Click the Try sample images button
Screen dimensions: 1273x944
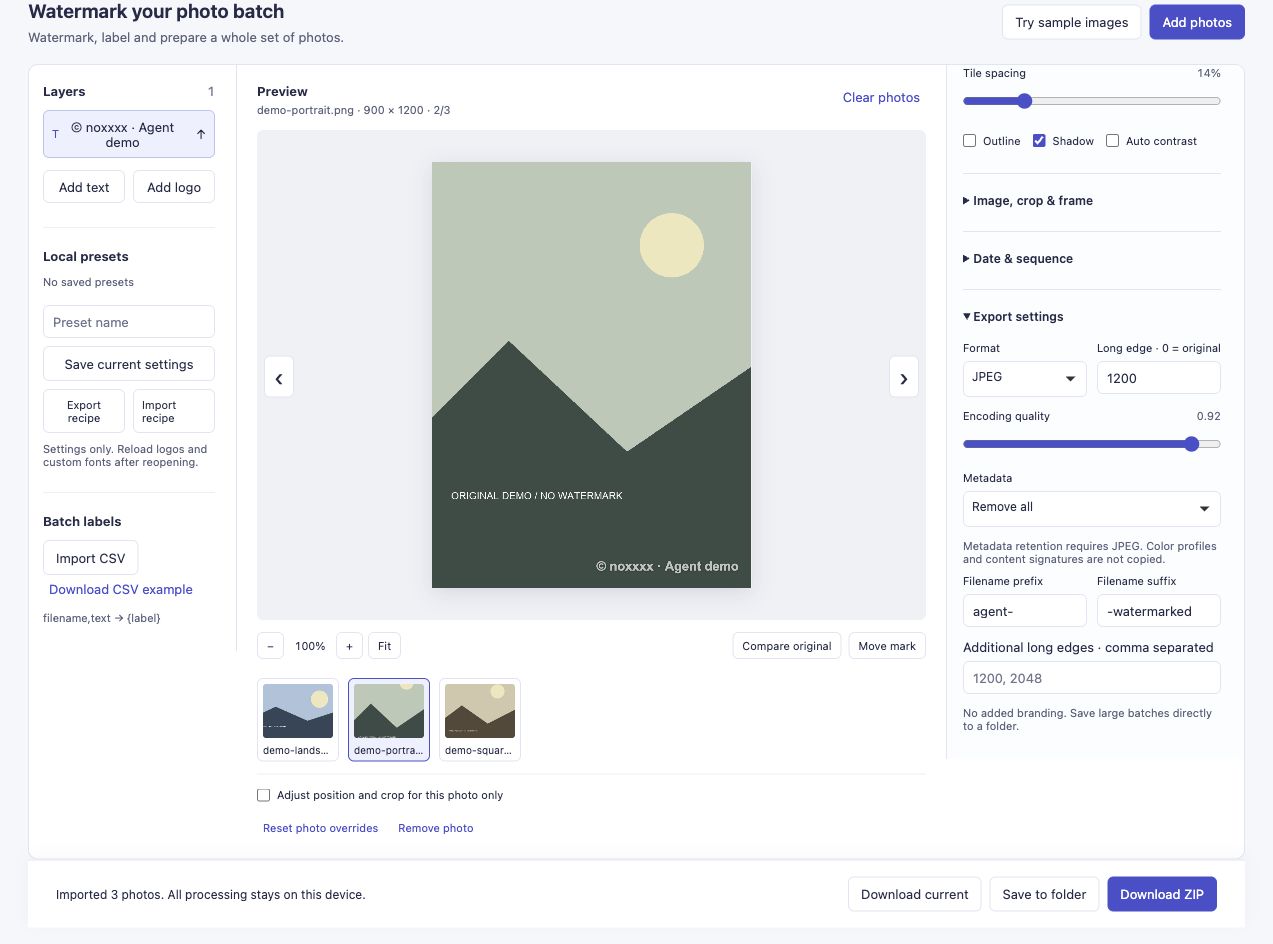(x=1071, y=22)
